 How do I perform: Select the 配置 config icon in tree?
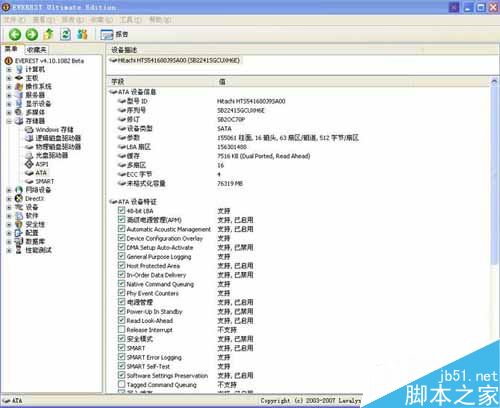pyautogui.click(x=20, y=233)
